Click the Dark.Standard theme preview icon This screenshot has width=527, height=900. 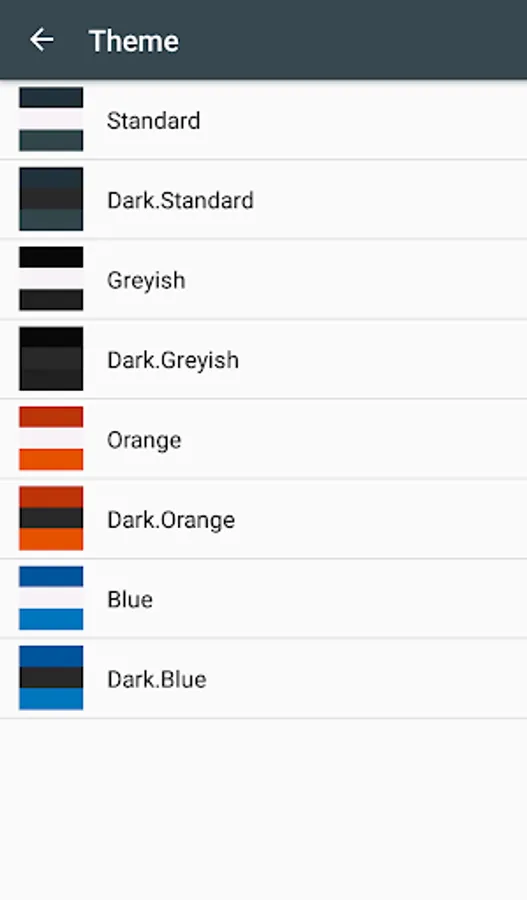51,199
